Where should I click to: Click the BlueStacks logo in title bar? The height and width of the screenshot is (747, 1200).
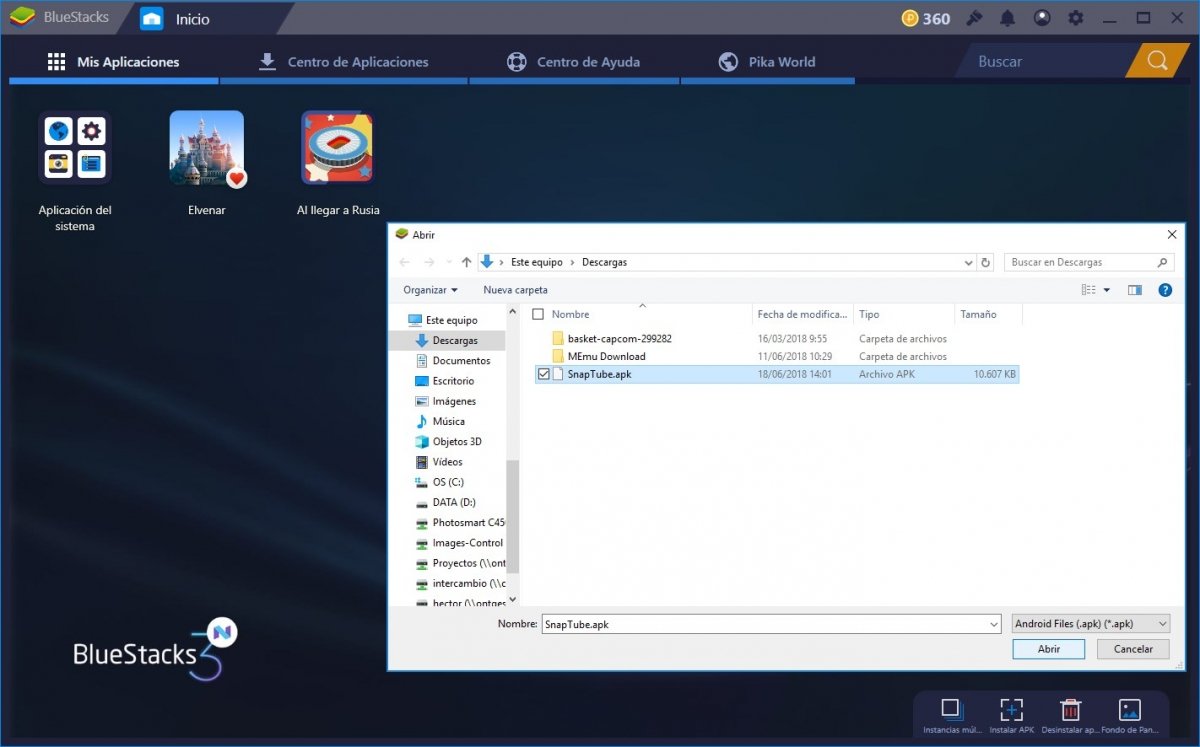coord(22,17)
